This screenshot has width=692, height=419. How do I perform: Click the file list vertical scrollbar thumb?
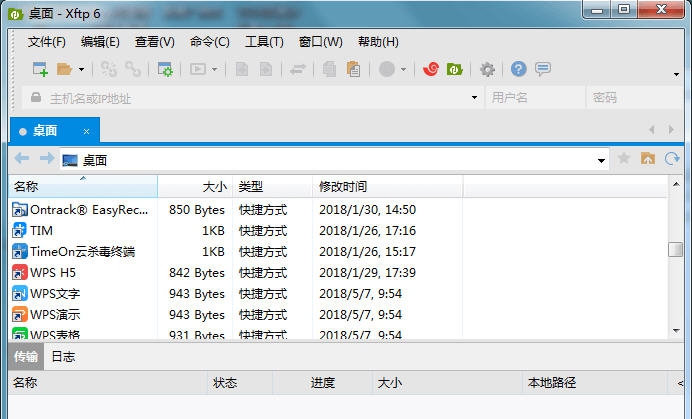point(675,249)
